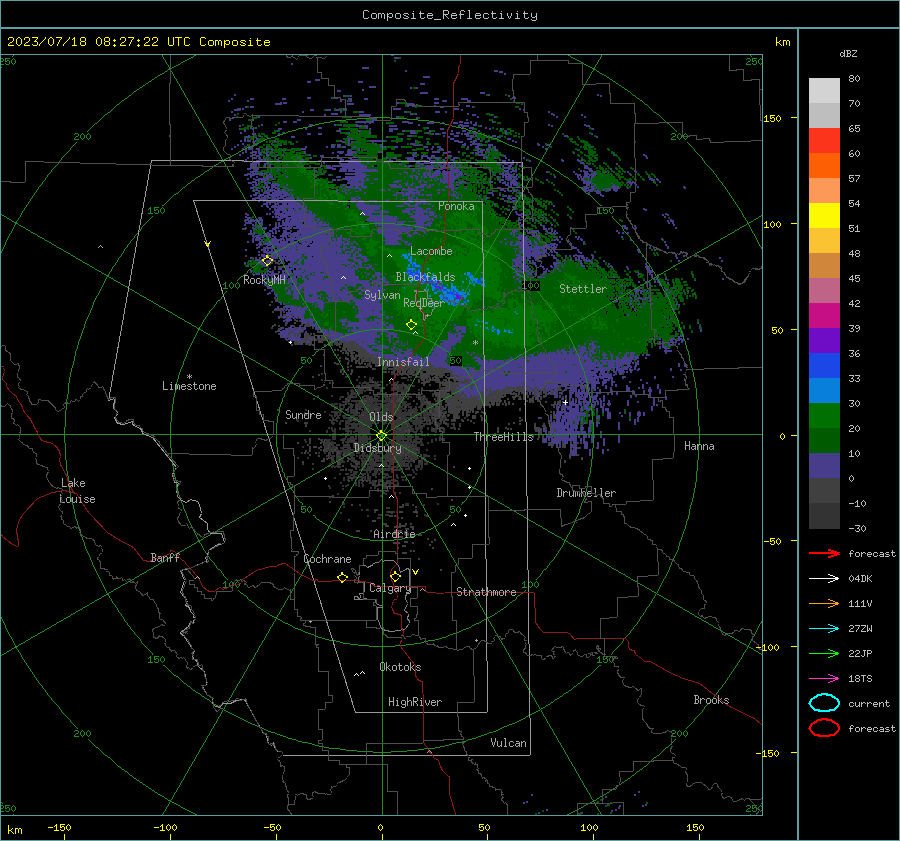Image resolution: width=900 pixels, height=841 pixels.
Task: Click the green 22JP arrow in legend
Action: (824, 653)
